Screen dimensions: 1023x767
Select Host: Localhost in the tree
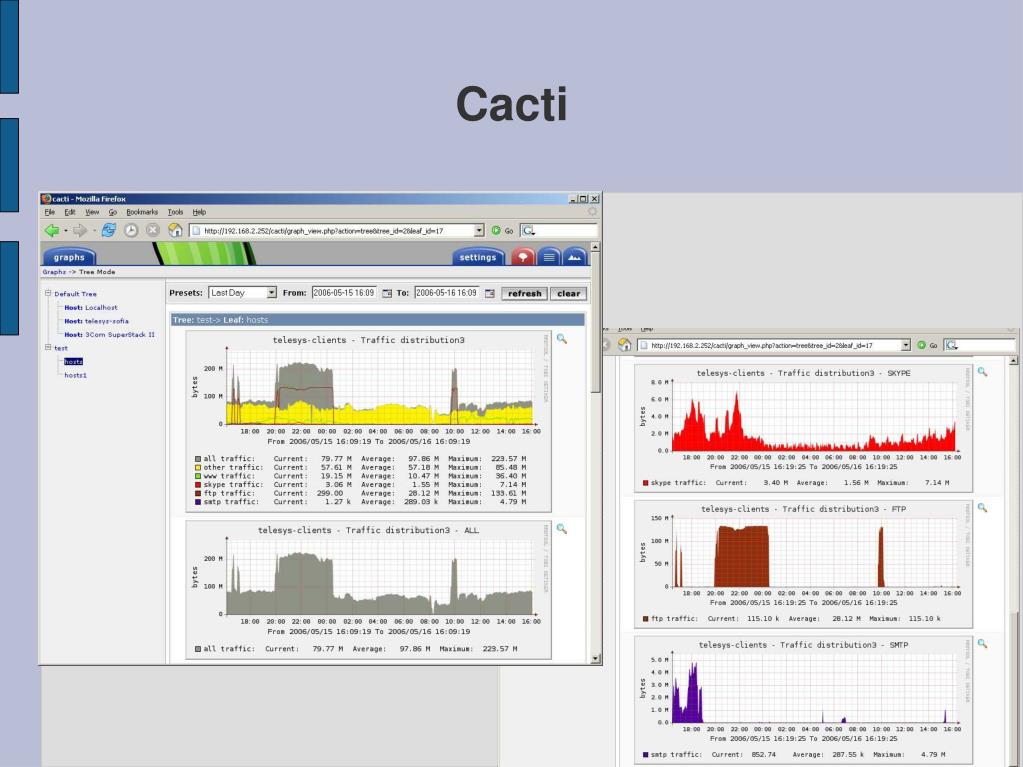tap(91, 307)
